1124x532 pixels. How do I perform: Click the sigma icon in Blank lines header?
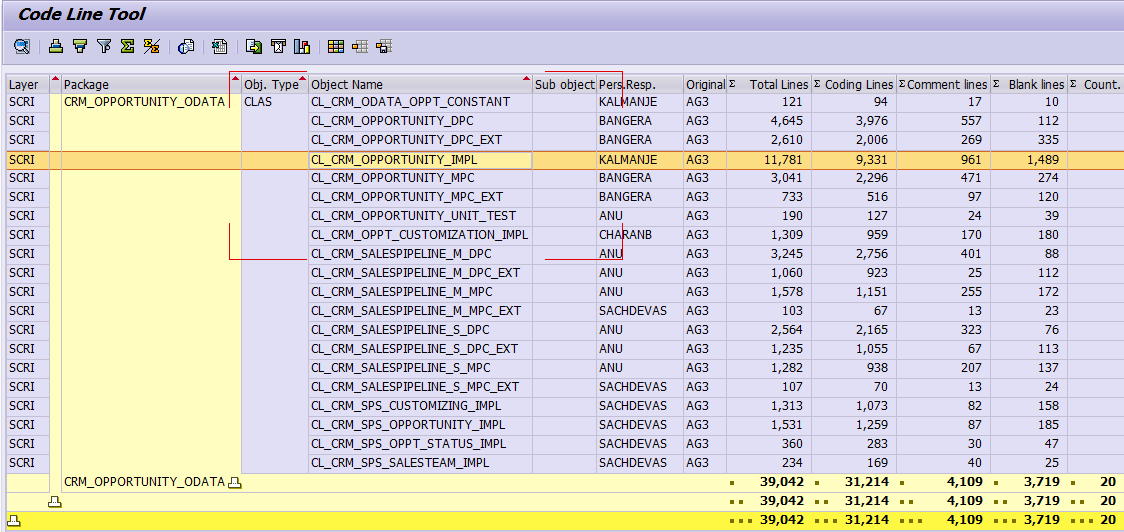[996, 84]
